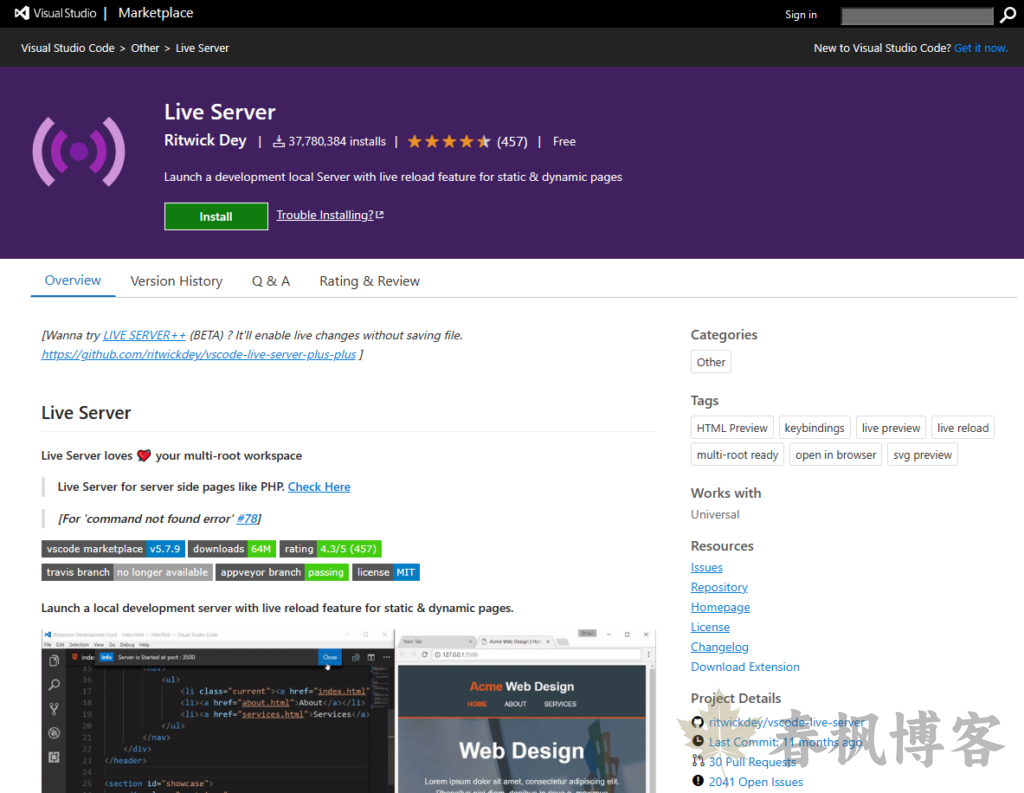The image size is (1024, 793).
Task: Open the Overview tab
Action: [x=72, y=280]
